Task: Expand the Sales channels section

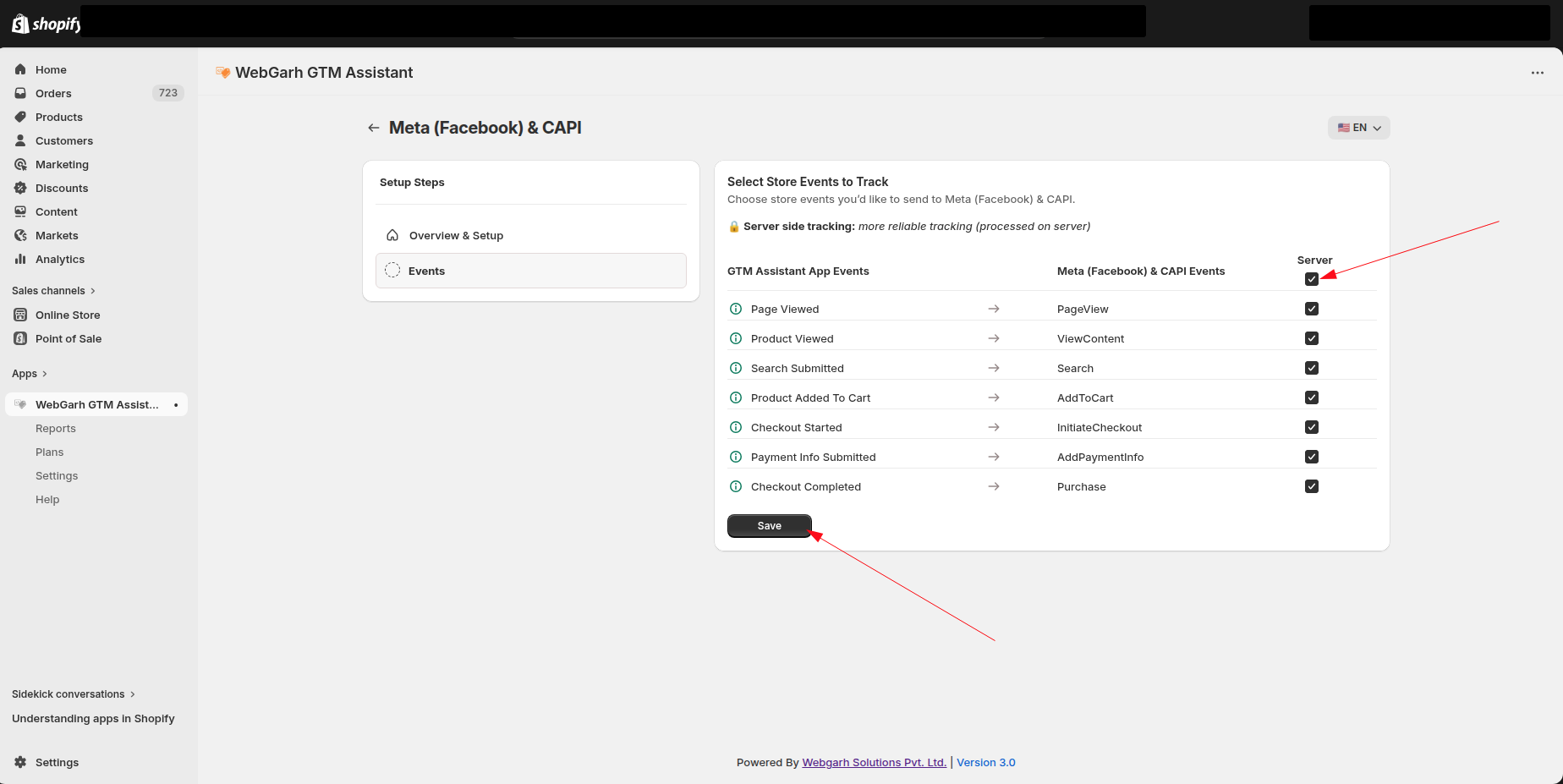Action: tap(53, 290)
